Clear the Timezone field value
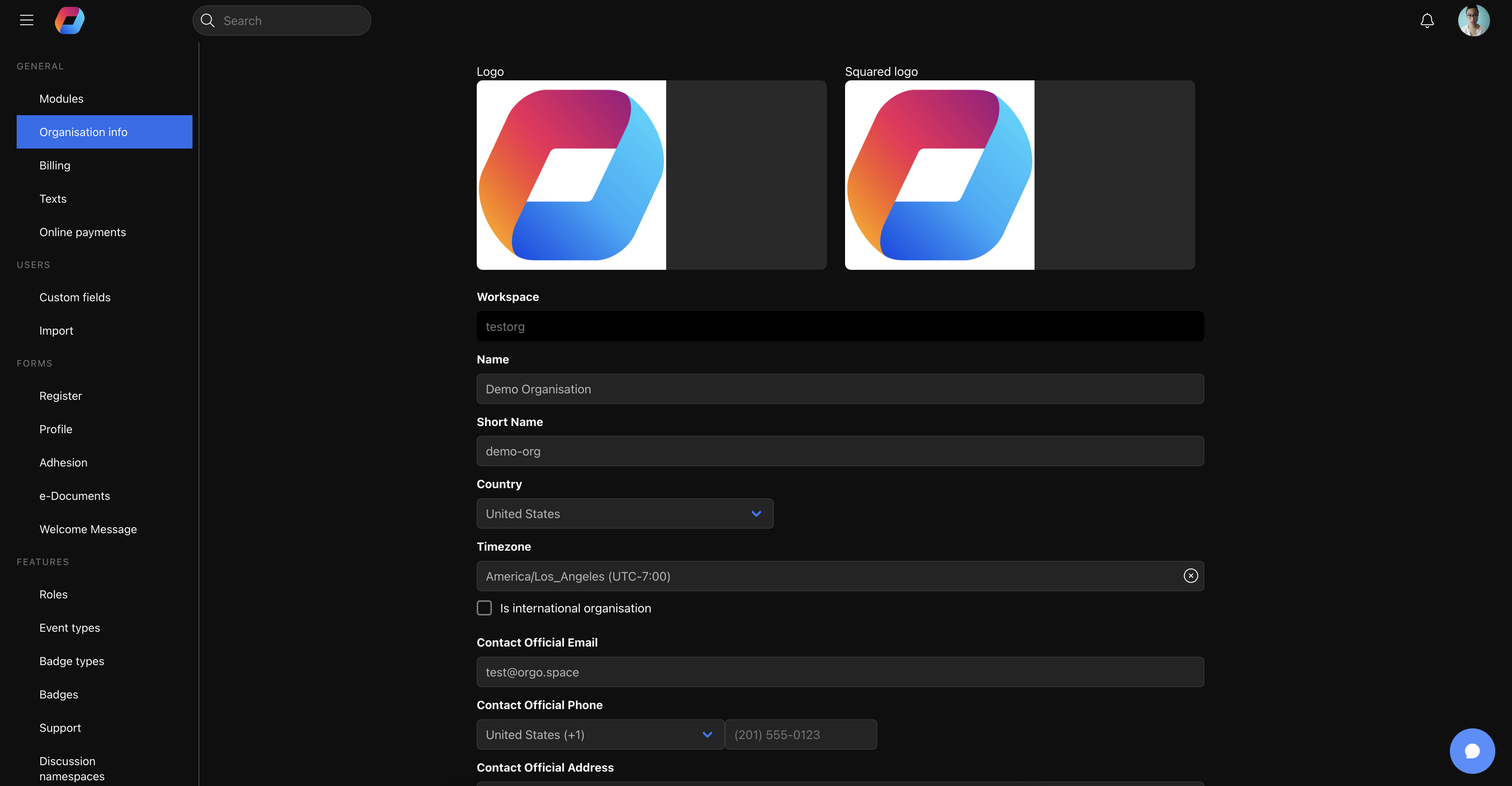This screenshot has width=1512, height=786. click(1190, 576)
